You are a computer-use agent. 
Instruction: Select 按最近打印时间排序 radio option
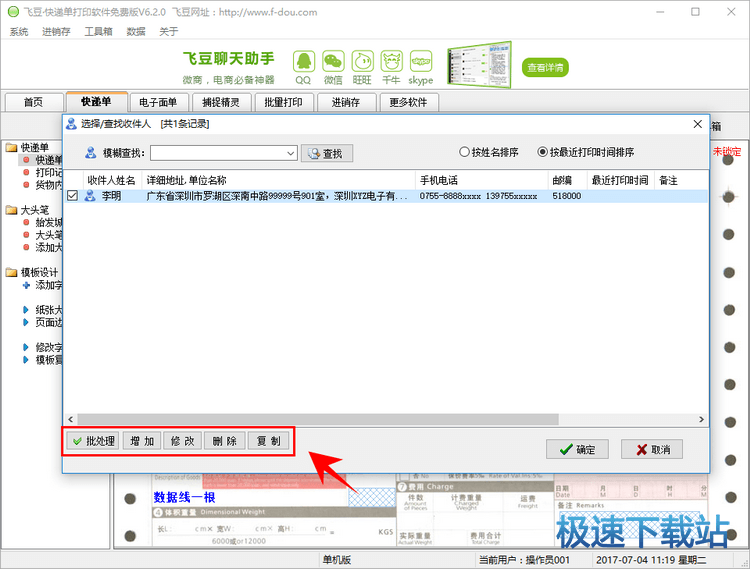coord(586,152)
